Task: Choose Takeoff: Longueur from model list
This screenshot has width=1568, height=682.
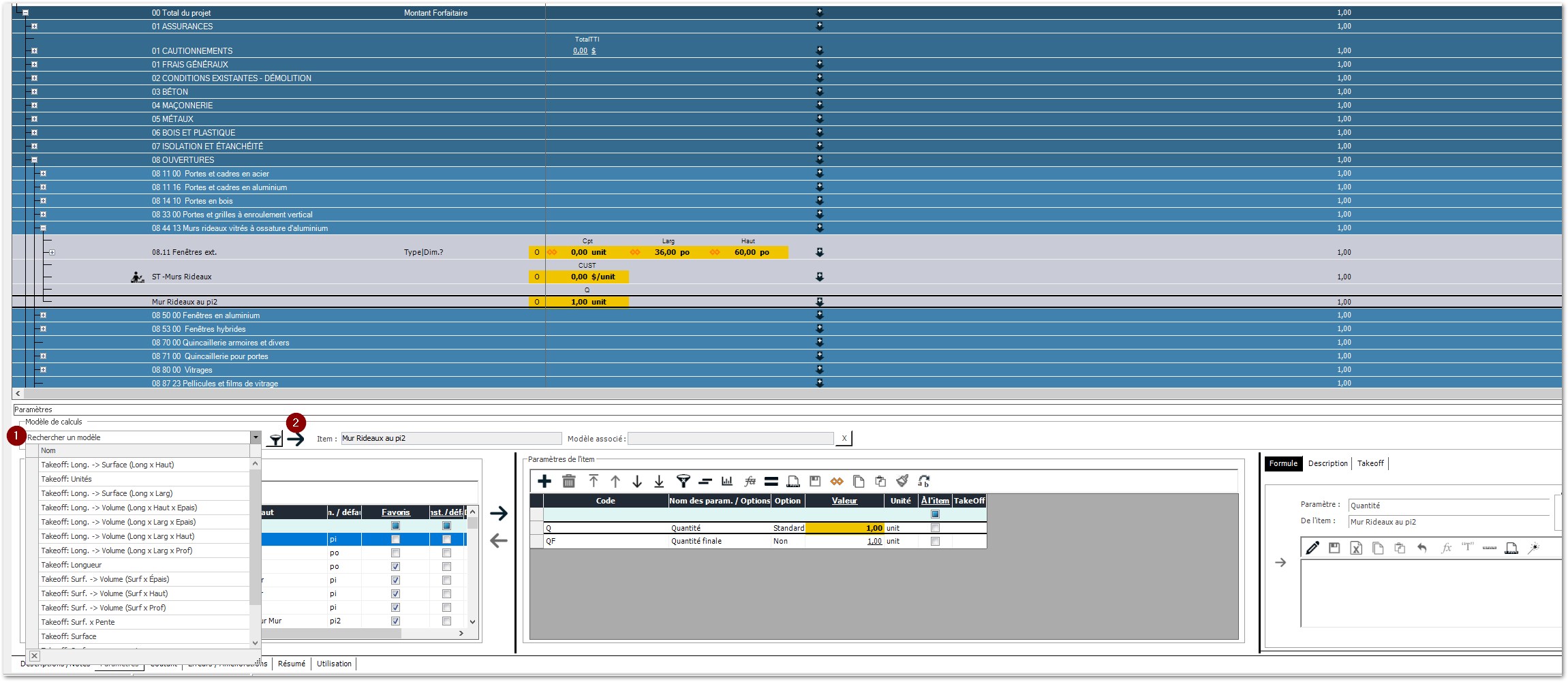Action: pos(72,565)
